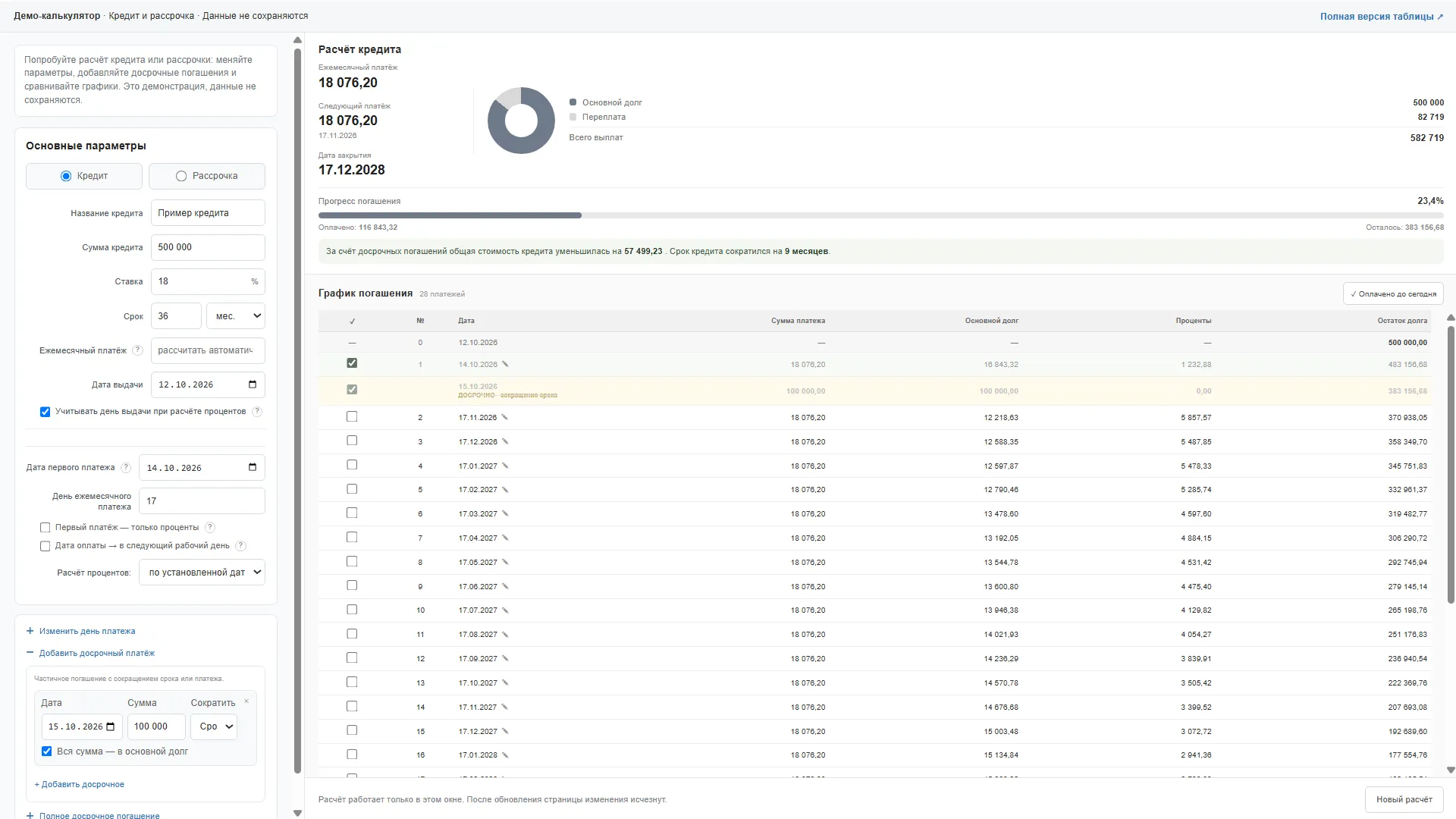Enable Дата оплаты в следующий рабочий день
The width and height of the screenshot is (1456, 819).
click(x=45, y=546)
